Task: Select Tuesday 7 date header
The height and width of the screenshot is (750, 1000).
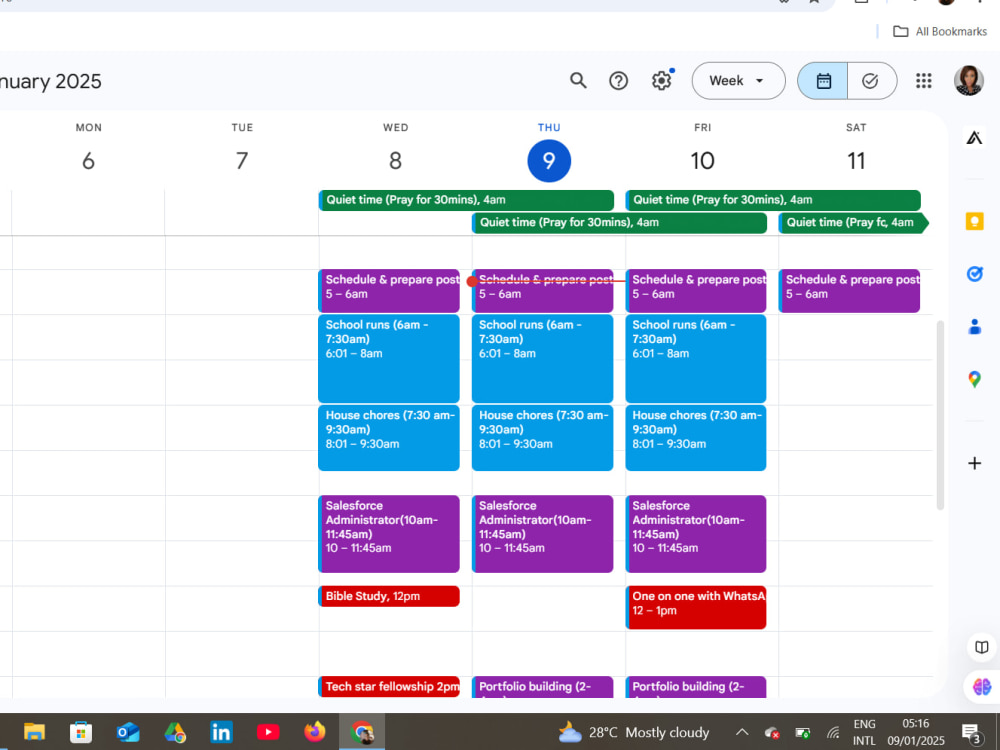Action: coord(242,160)
